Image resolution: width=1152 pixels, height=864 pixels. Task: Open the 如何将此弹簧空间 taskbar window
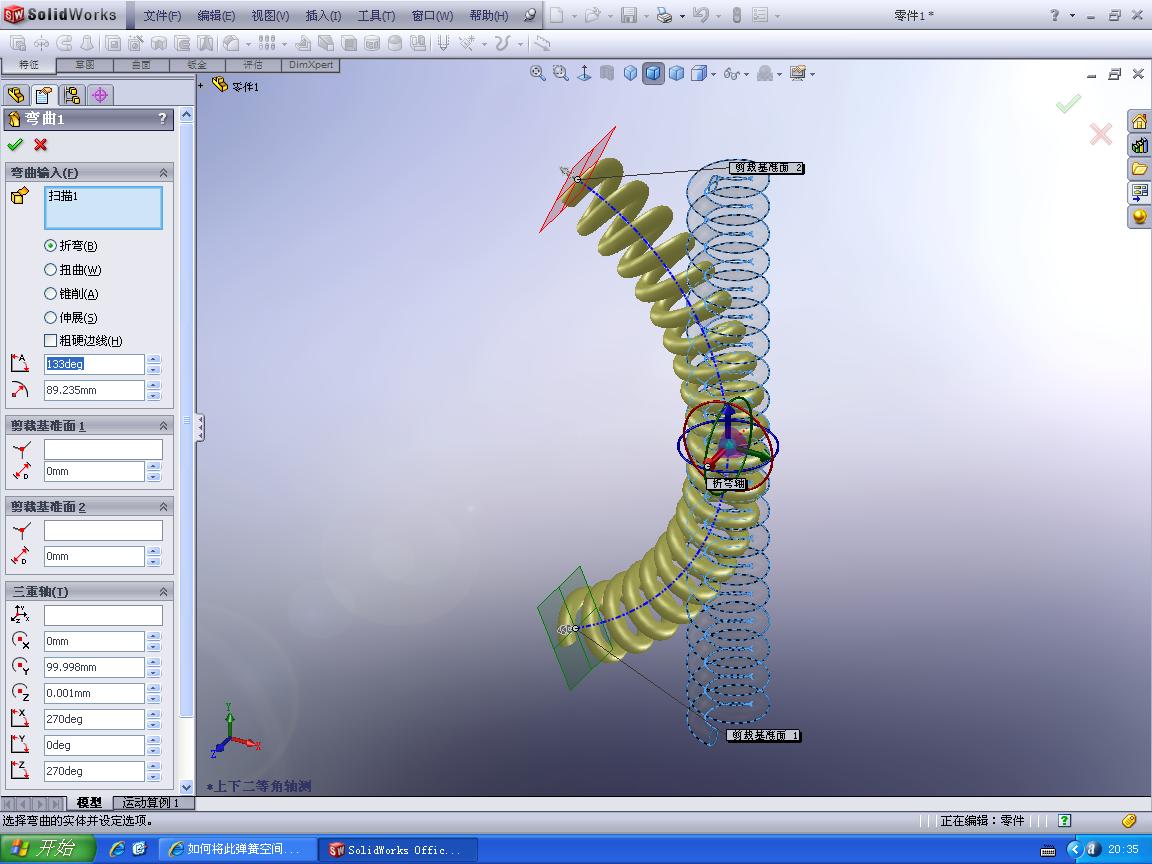238,849
